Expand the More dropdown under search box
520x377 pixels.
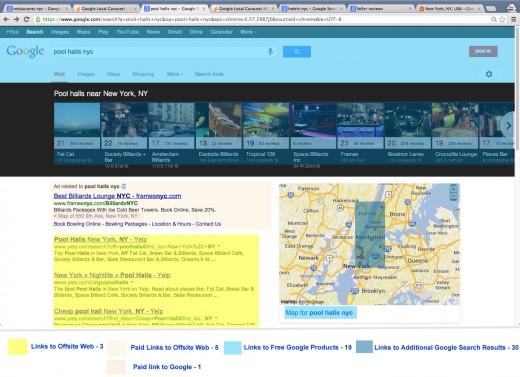175,74
